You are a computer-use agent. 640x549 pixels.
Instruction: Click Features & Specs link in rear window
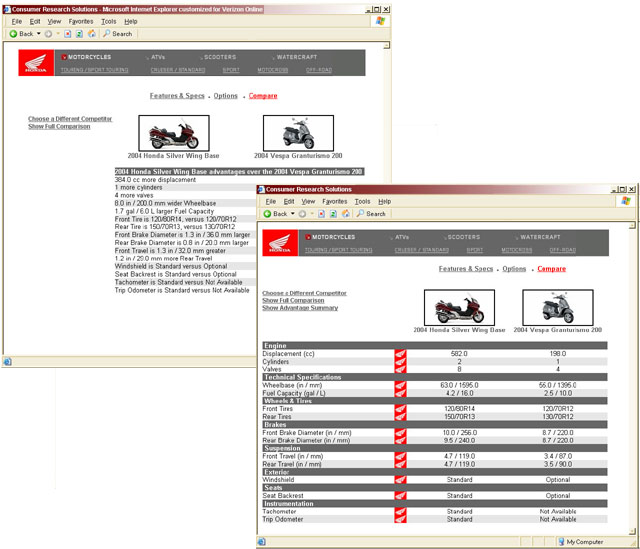click(177, 96)
